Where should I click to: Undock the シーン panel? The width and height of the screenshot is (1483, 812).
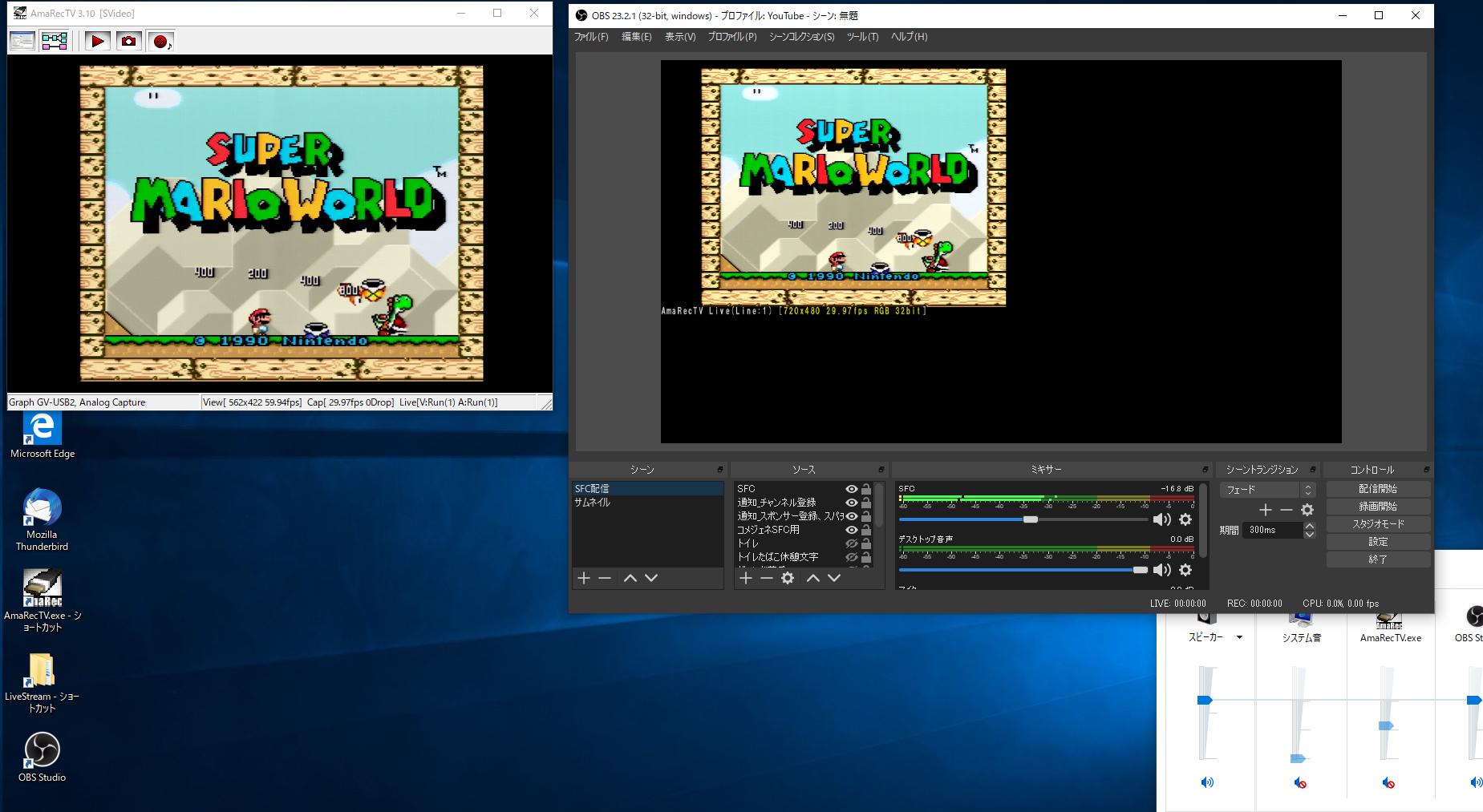[720, 470]
